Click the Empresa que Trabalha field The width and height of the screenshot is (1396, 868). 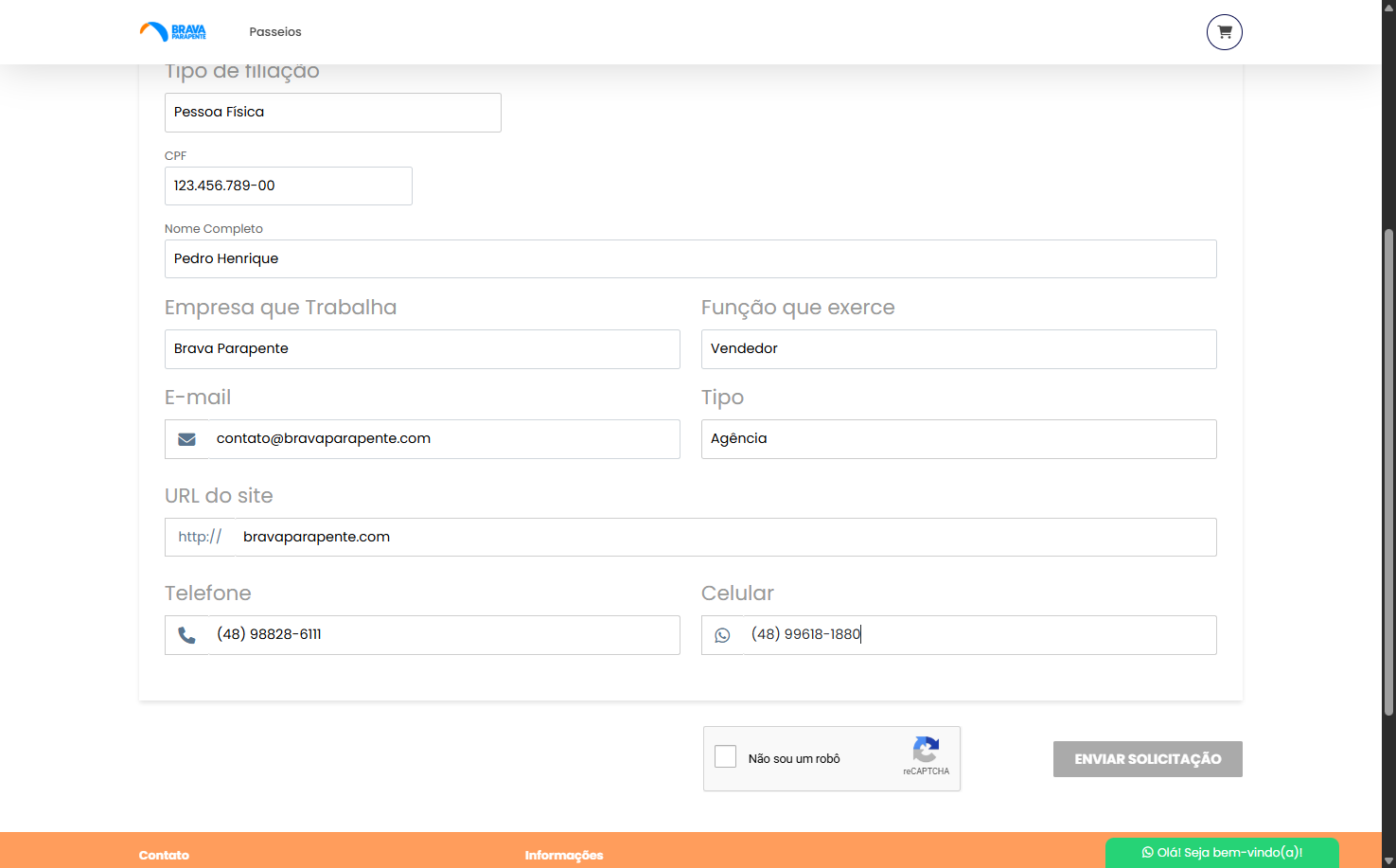[422, 349]
